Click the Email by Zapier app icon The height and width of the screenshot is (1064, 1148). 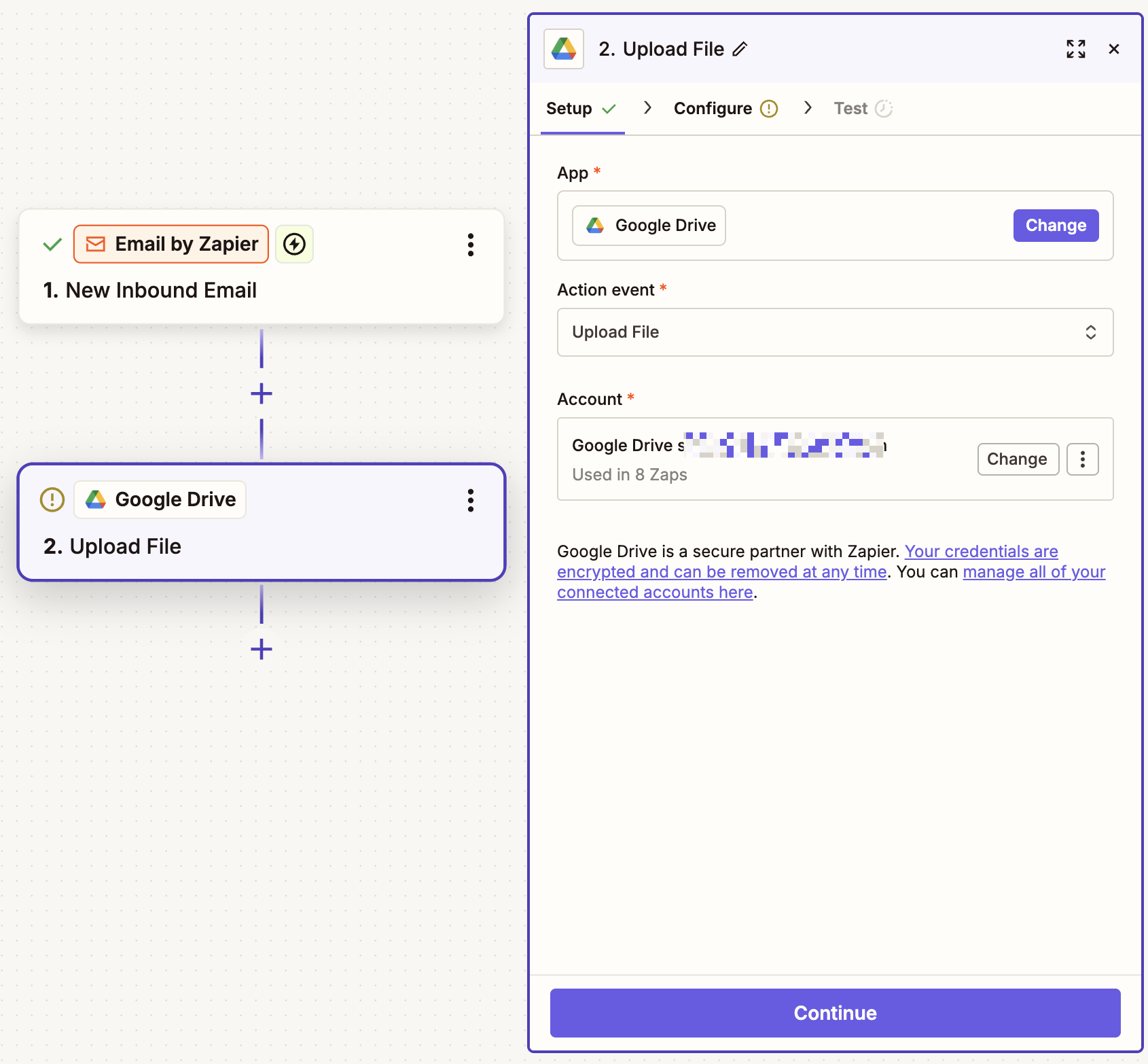[x=95, y=244]
